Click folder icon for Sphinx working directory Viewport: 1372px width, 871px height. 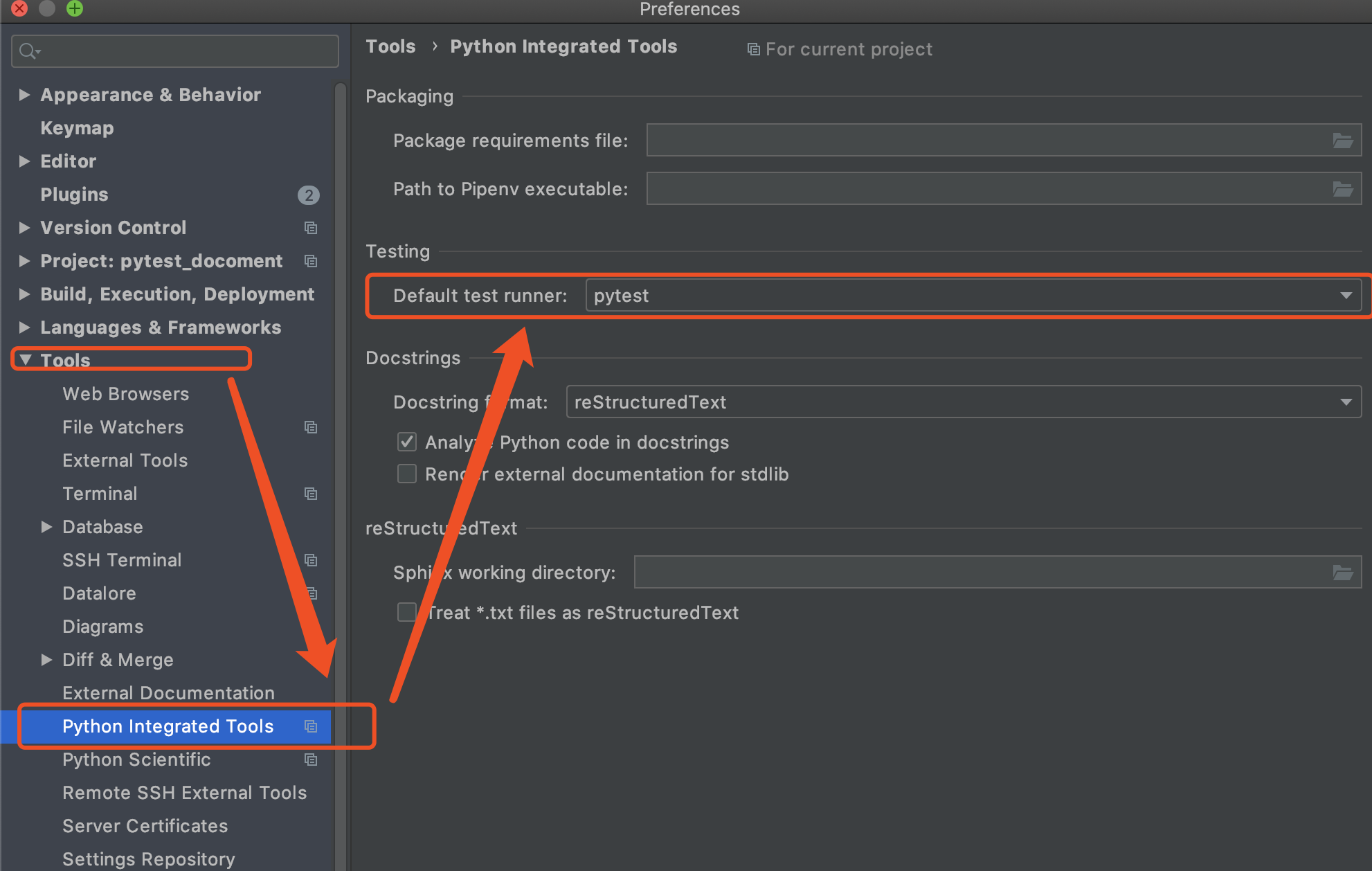[1342, 573]
